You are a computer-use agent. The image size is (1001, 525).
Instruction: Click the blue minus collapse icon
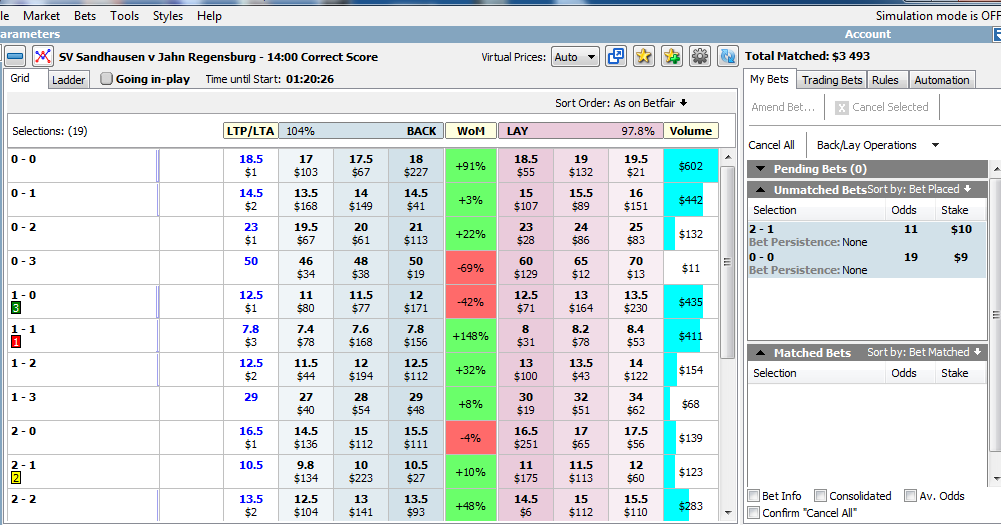coord(15,57)
